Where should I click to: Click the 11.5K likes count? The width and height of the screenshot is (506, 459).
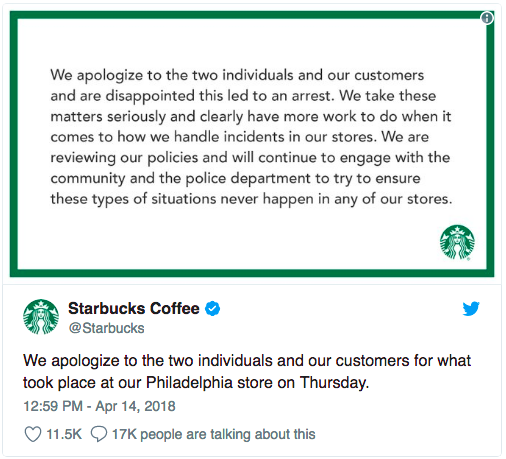point(64,434)
